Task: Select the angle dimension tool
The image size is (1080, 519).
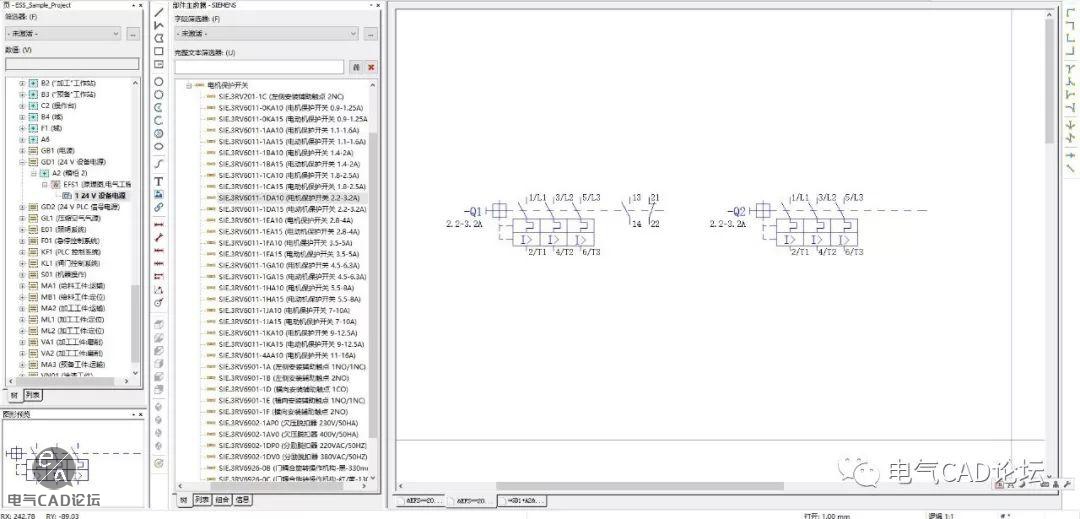Action: [x=158, y=289]
